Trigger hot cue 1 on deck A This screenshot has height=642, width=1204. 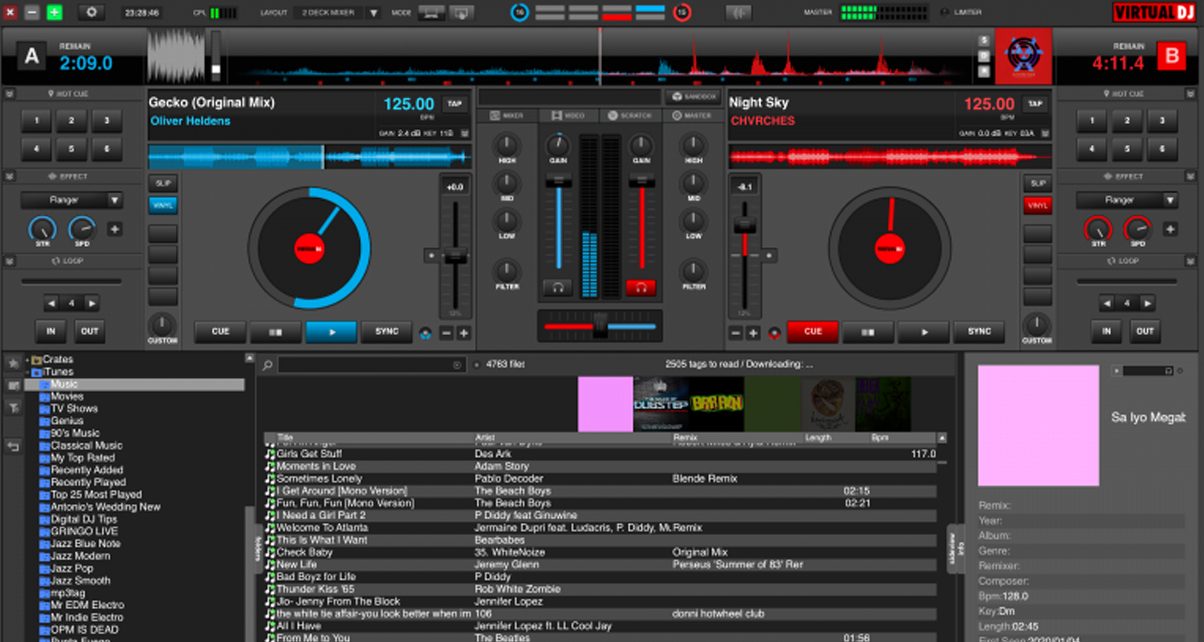(x=37, y=121)
